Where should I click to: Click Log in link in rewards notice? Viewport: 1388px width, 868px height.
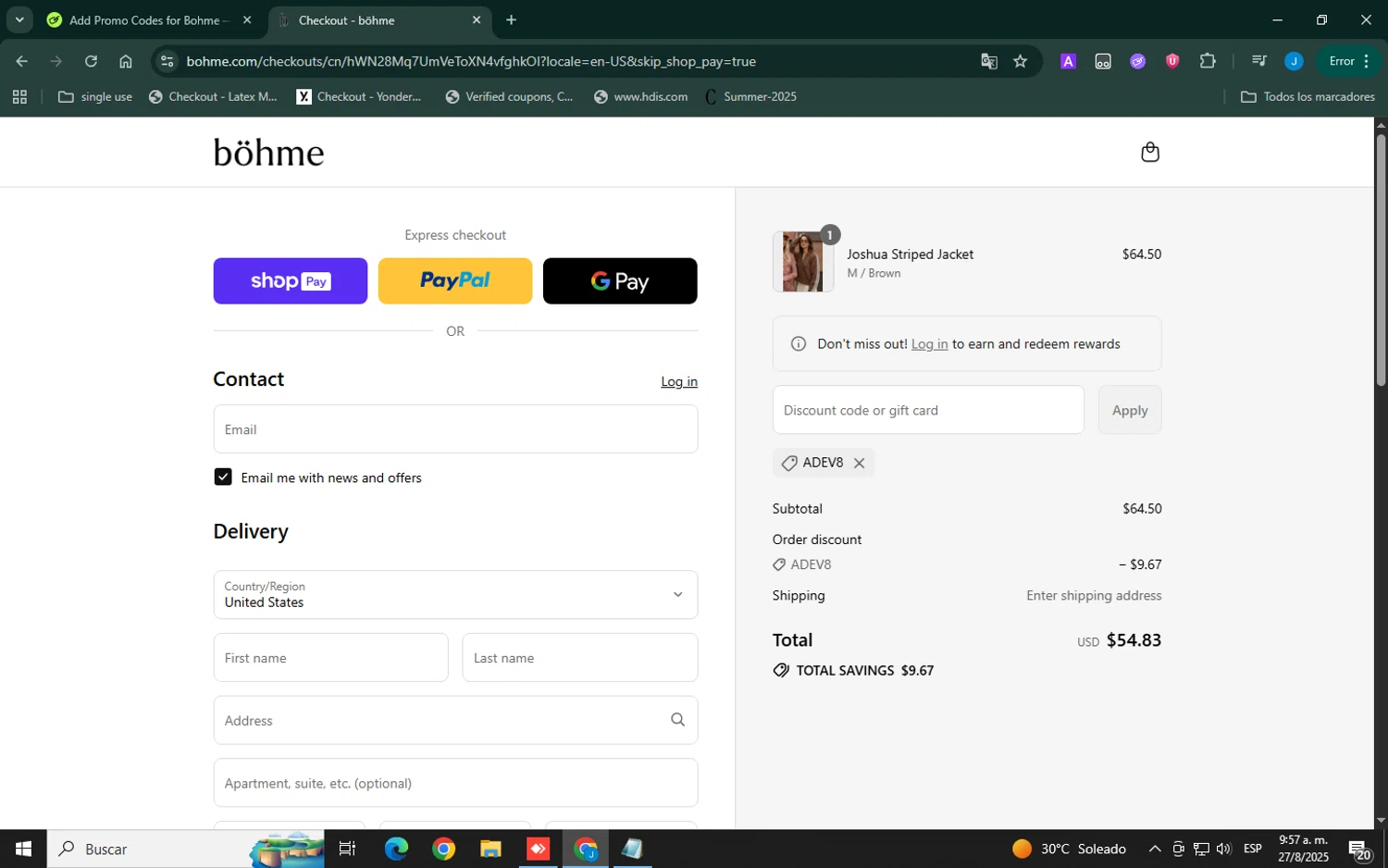[x=929, y=344]
